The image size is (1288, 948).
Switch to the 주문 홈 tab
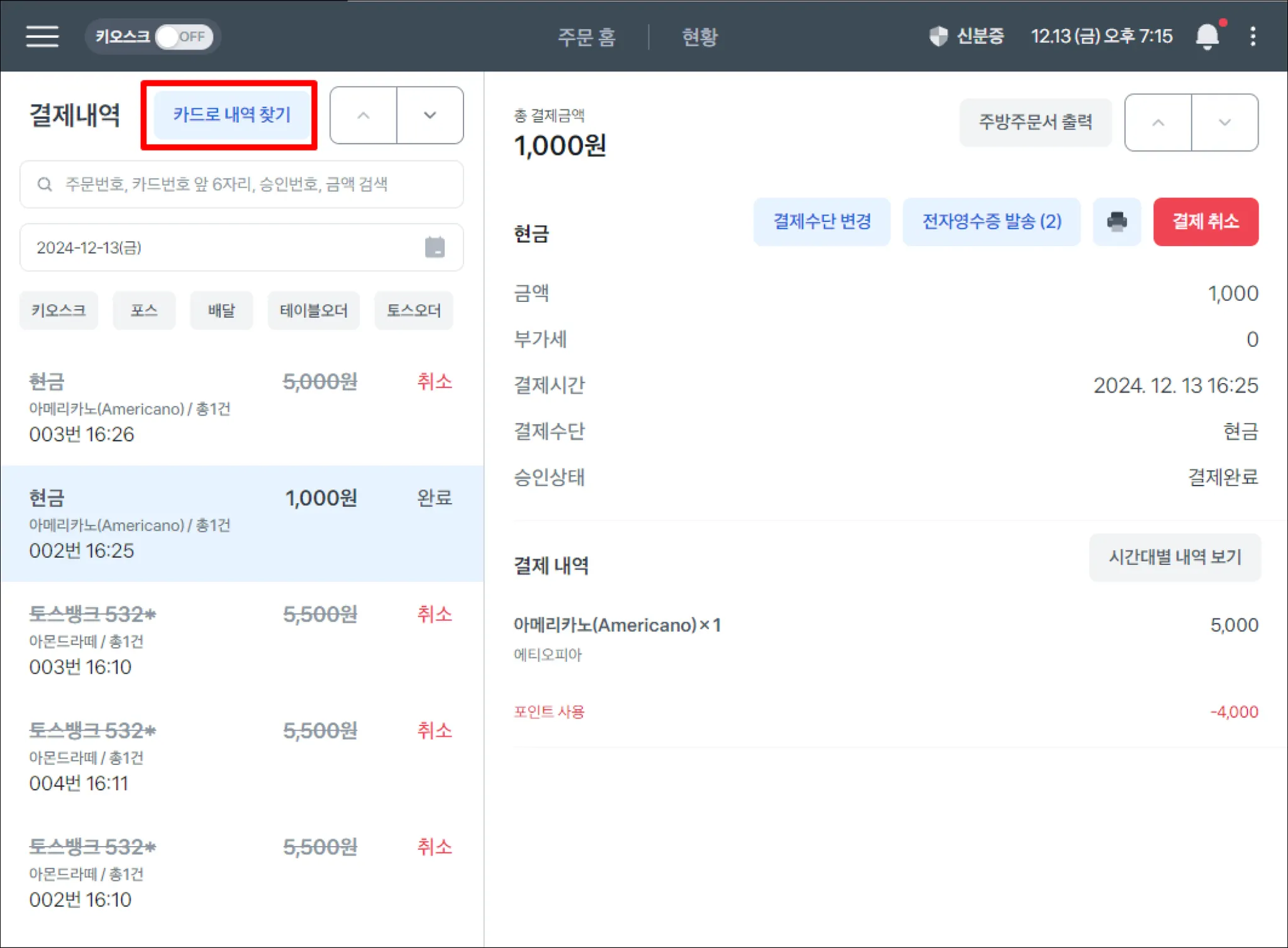click(x=586, y=36)
